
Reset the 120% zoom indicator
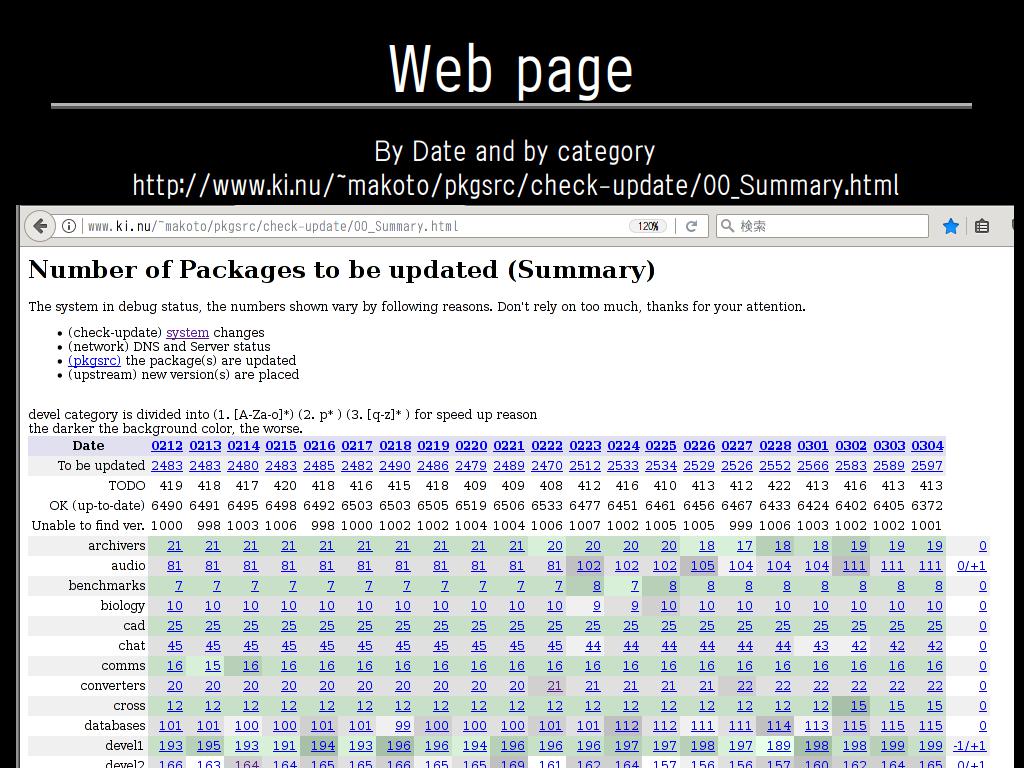coord(647,226)
